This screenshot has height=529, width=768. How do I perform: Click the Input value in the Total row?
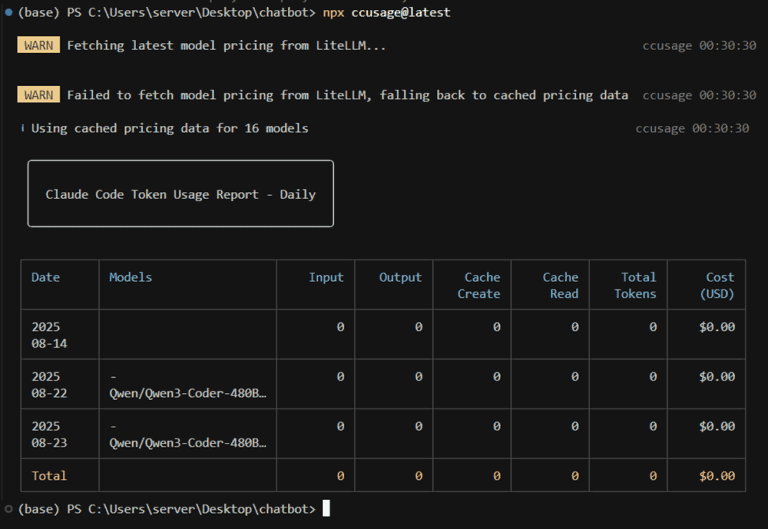(x=340, y=476)
